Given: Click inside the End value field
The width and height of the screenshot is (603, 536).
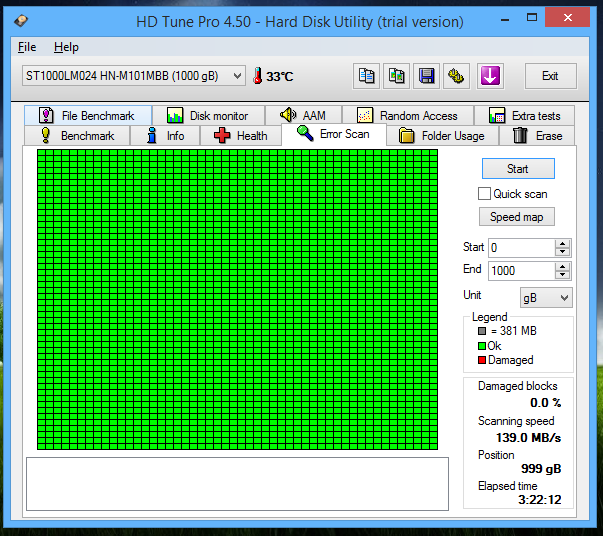Looking at the screenshot, I should [x=520, y=271].
